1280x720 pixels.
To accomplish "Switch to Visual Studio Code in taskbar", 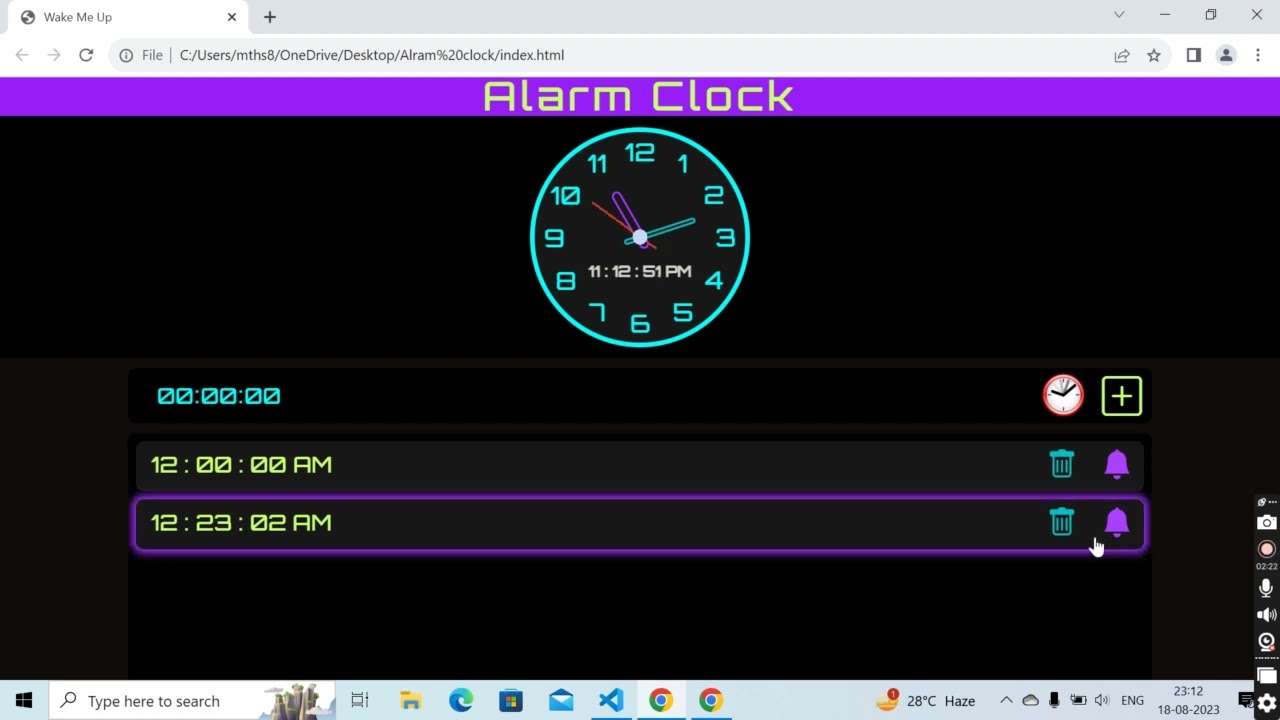I will [x=611, y=701].
